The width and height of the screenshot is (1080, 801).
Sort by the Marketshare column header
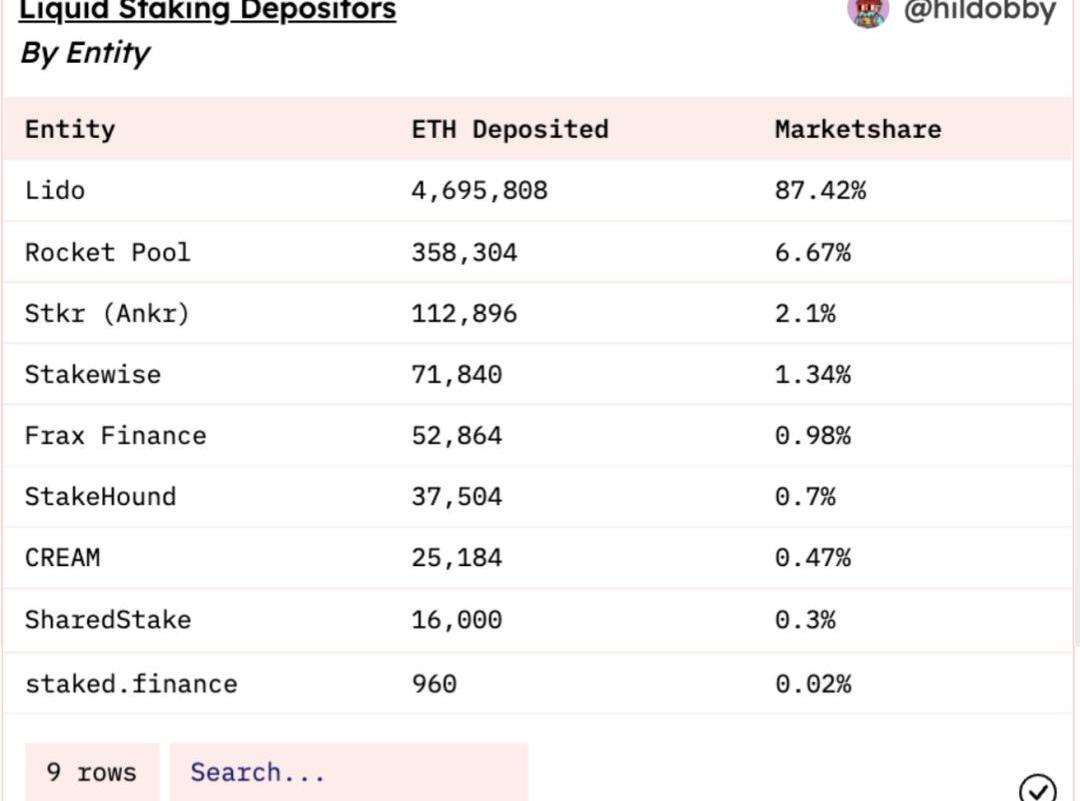coord(858,129)
